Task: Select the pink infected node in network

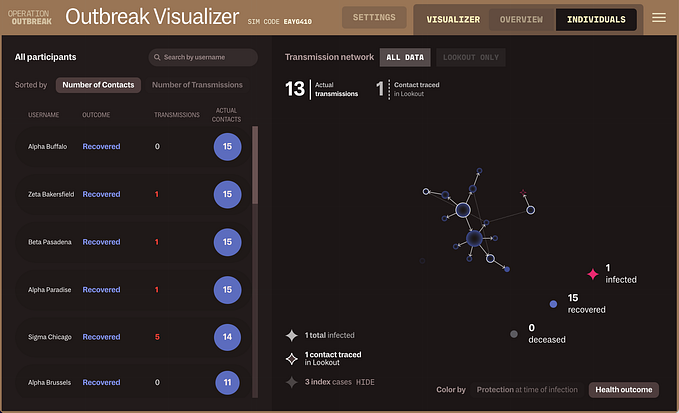Action: pyautogui.click(x=523, y=192)
